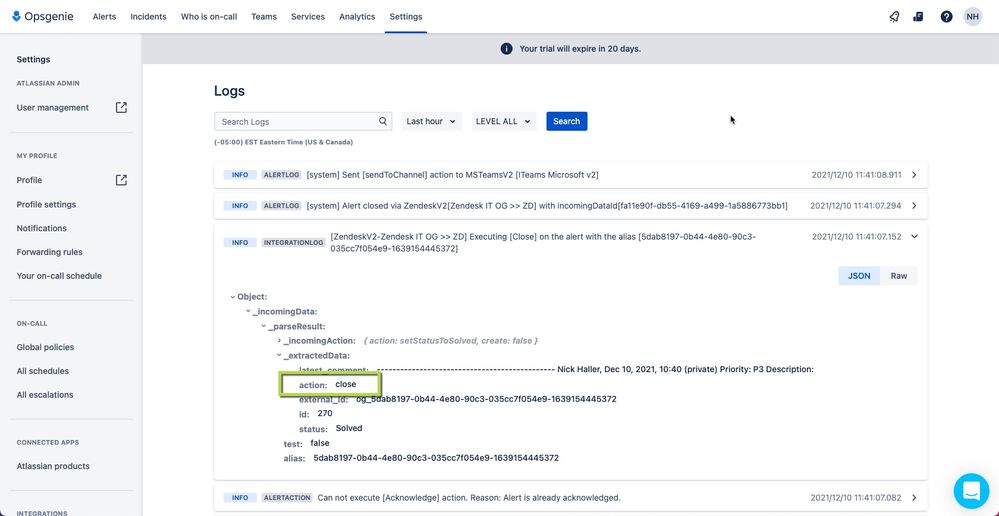Collapse the _extractedData tree node
This screenshot has height=516, width=999.
279,355
